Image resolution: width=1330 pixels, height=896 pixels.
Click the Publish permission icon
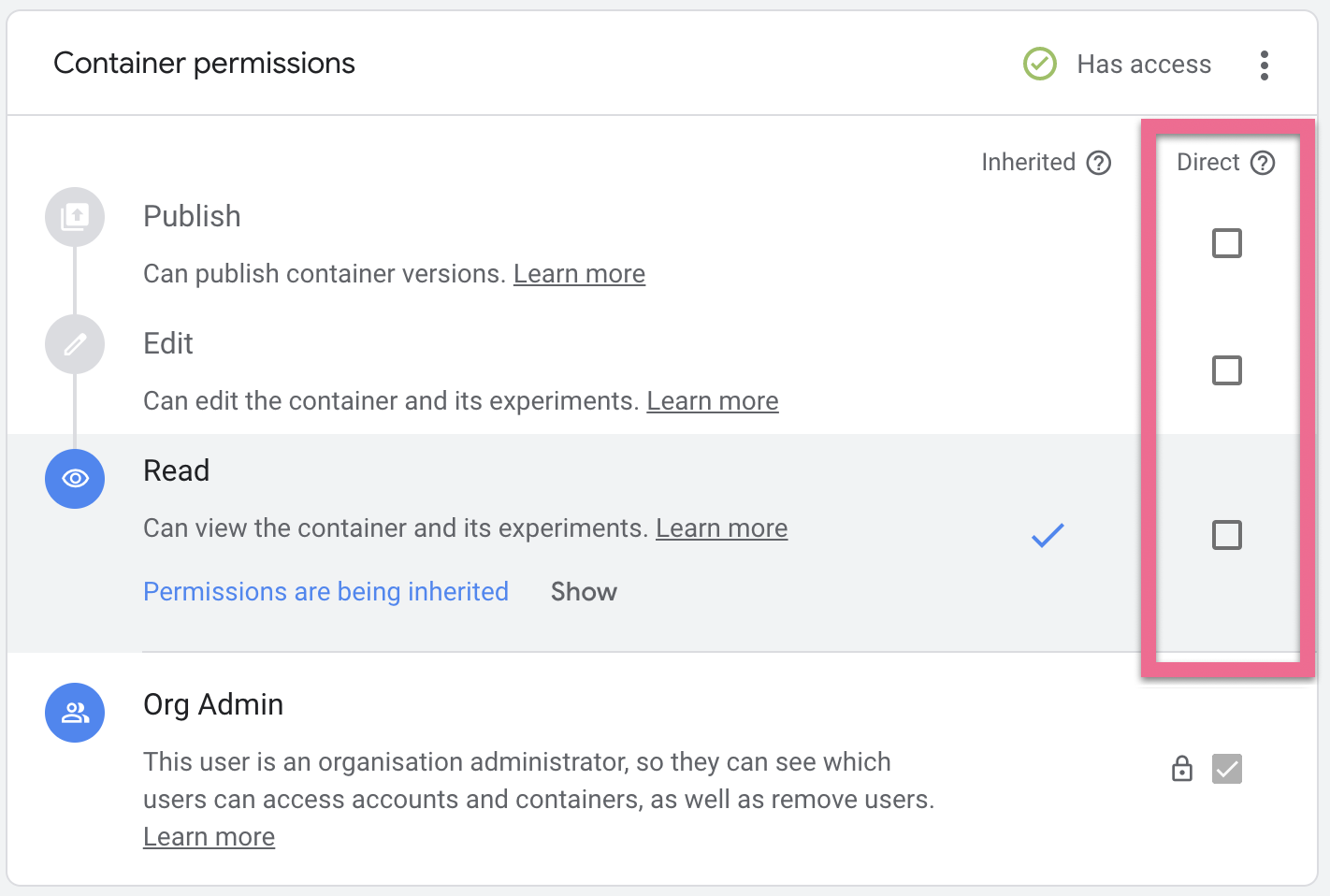click(x=75, y=217)
